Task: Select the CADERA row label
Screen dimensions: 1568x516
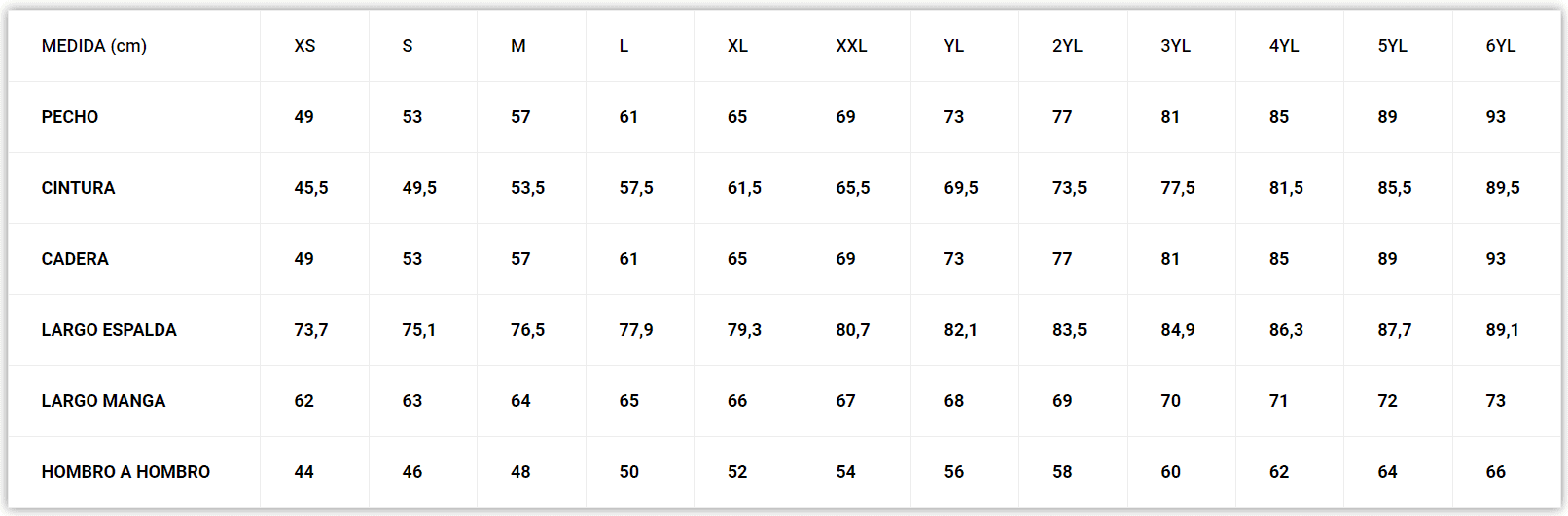Action: (75, 259)
